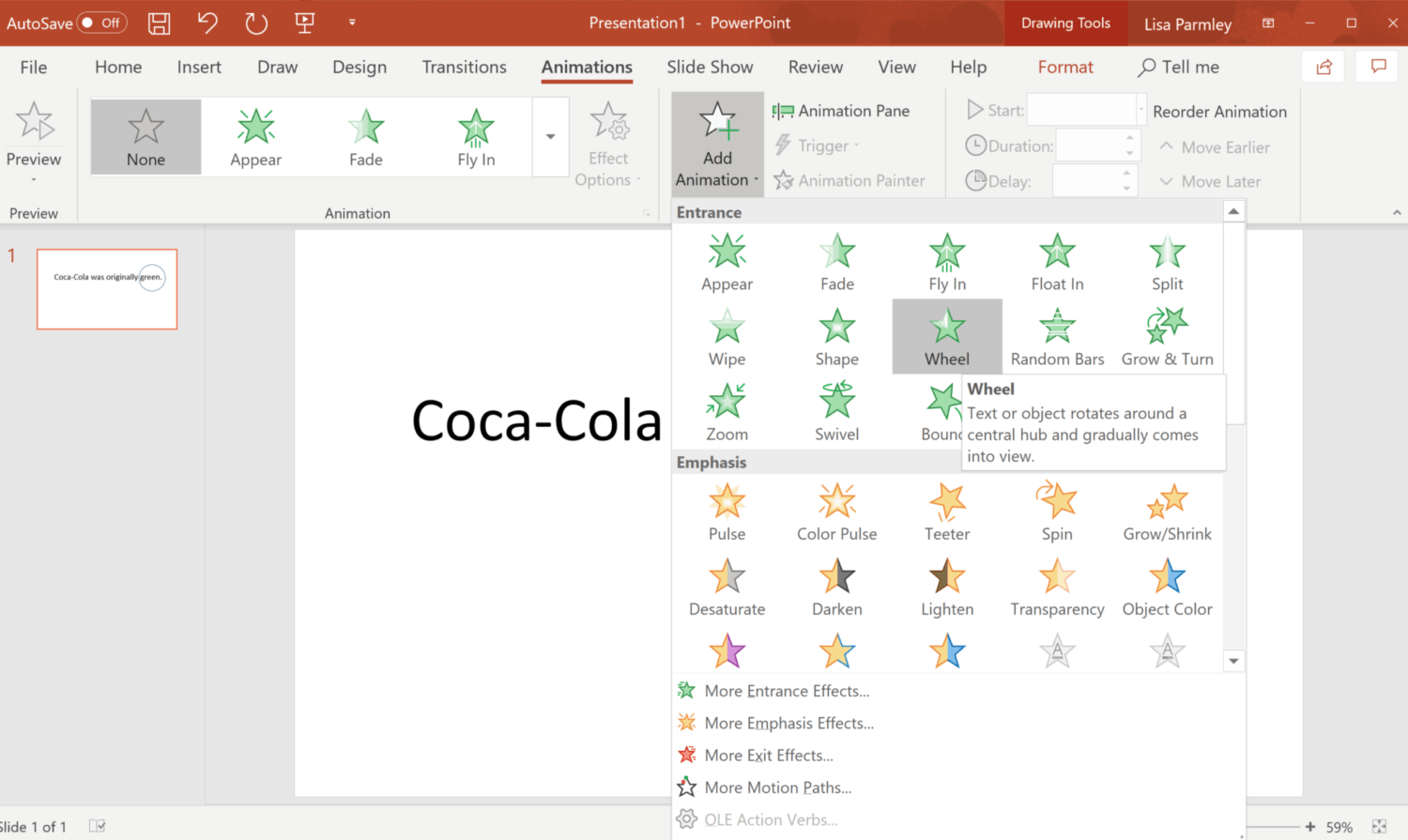Open More Emphasis Effects...
1408x840 pixels.
tap(958, 723)
